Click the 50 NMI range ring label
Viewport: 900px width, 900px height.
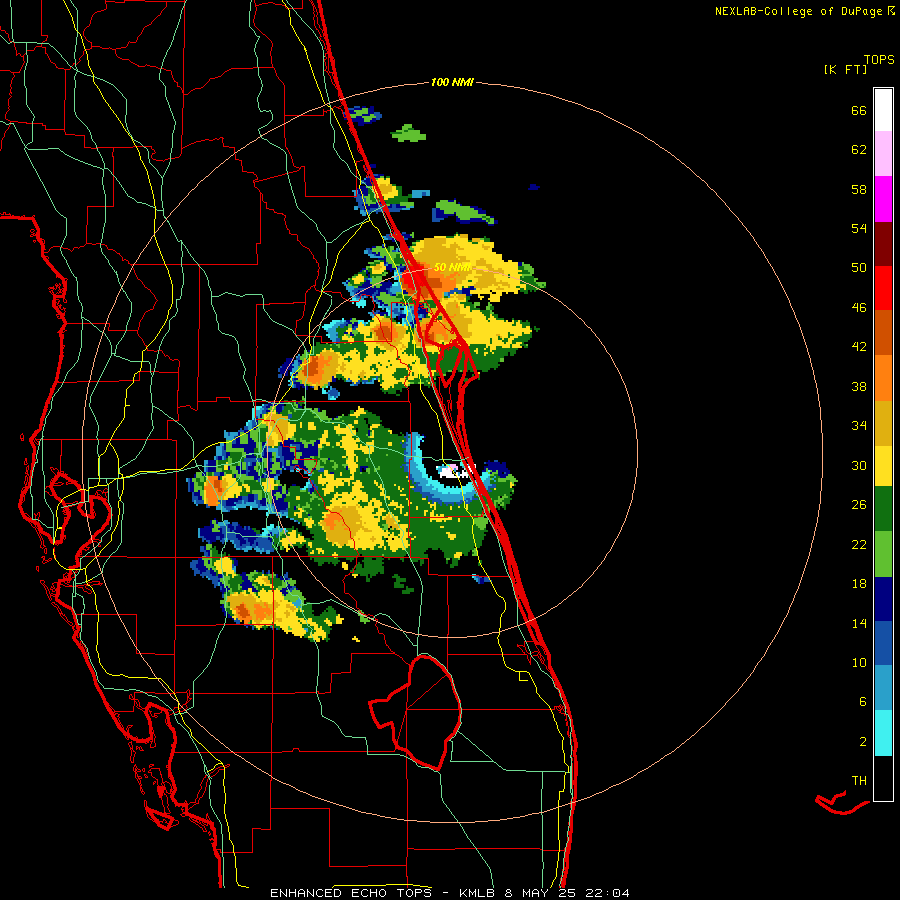[x=451, y=267]
